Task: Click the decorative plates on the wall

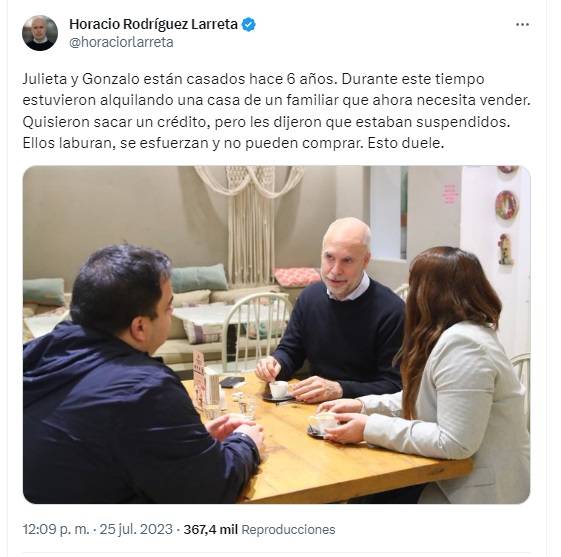Action: (506, 215)
